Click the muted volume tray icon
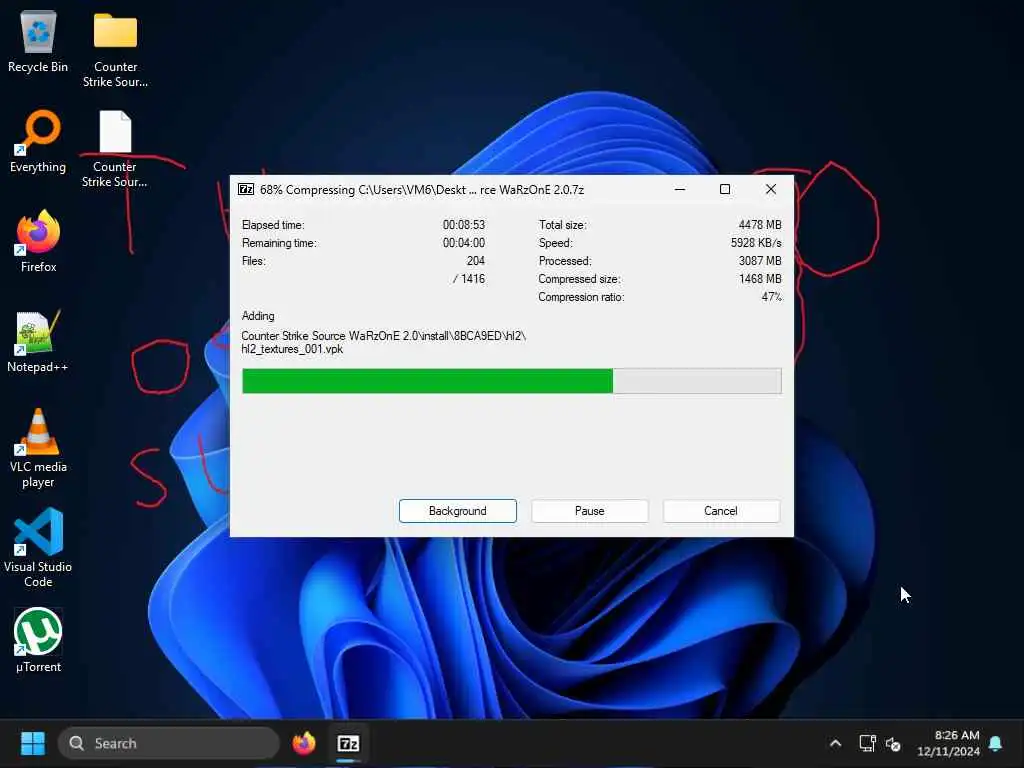The image size is (1024, 768). pos(893,743)
